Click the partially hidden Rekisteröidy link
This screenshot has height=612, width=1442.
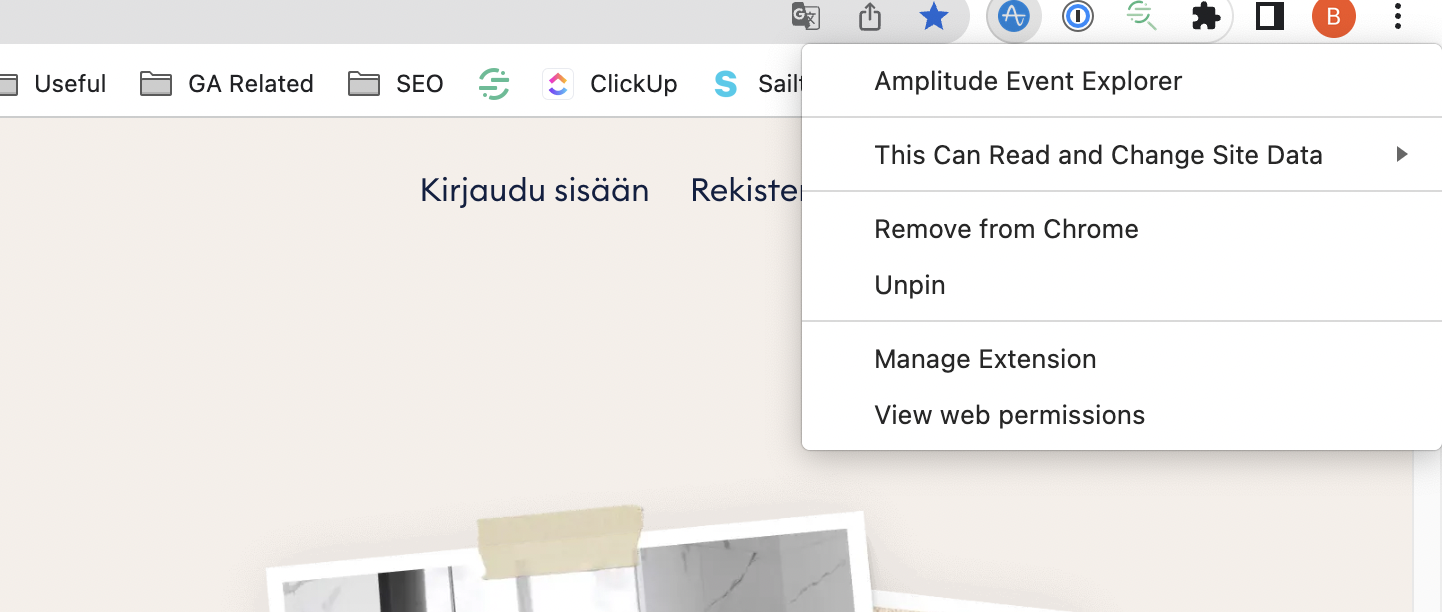(x=746, y=190)
